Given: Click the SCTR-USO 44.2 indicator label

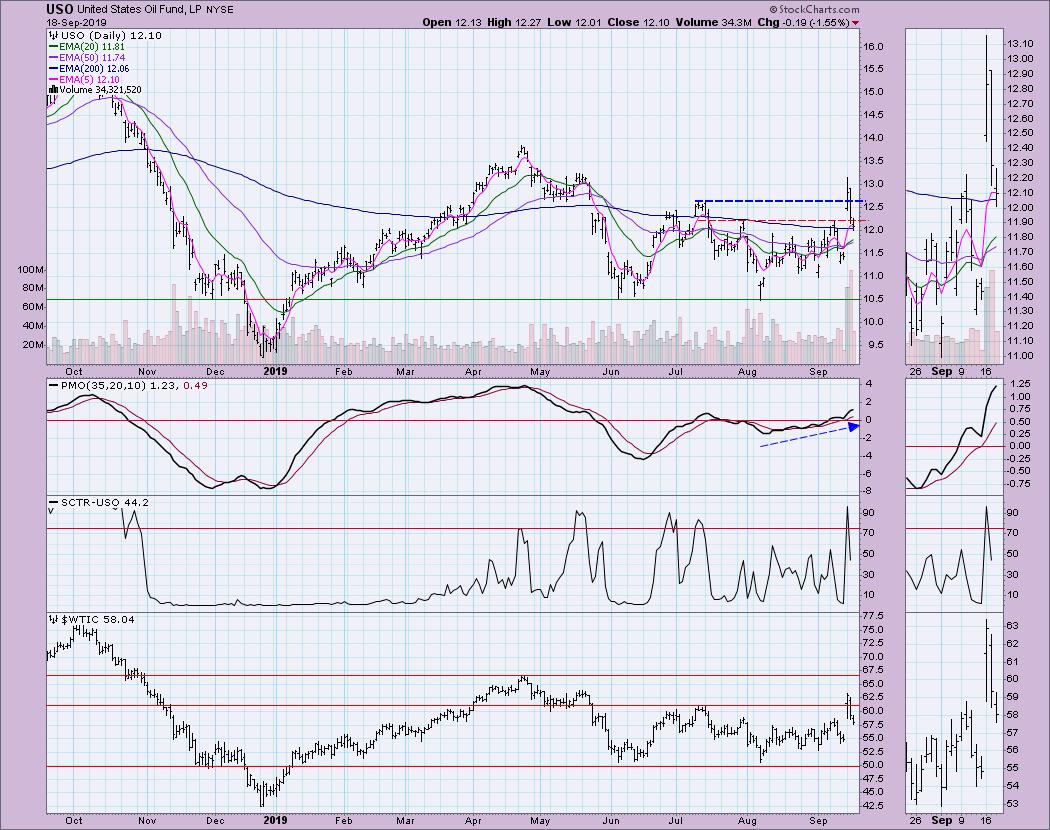Looking at the screenshot, I should pos(104,502).
